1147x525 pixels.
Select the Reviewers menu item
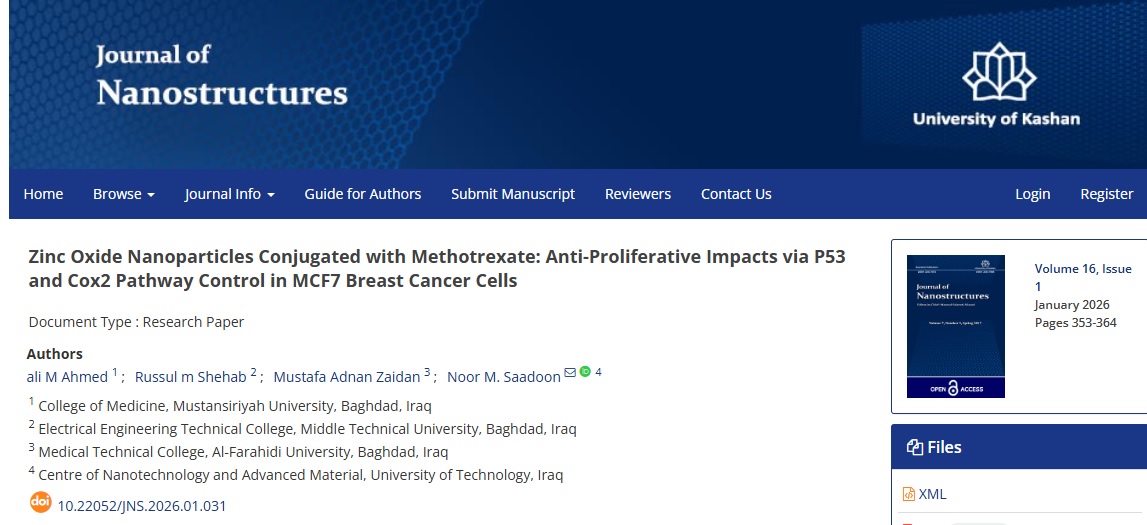pos(638,194)
